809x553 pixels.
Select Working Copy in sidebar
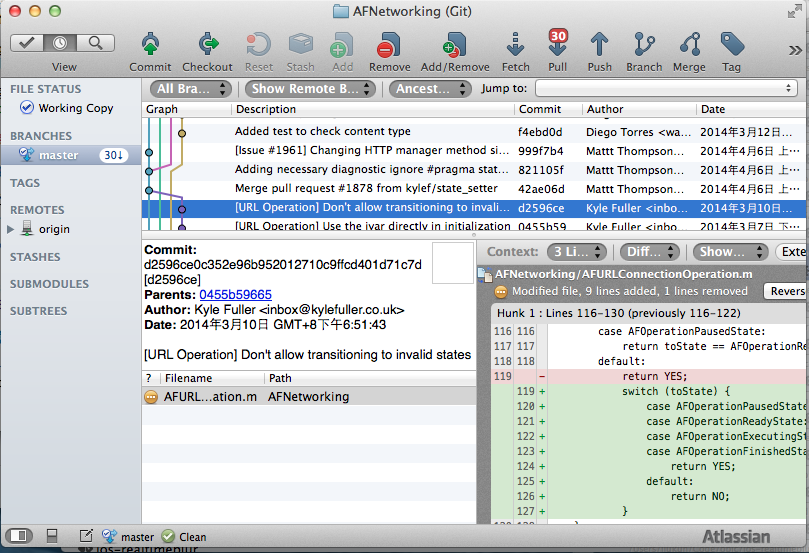75,108
